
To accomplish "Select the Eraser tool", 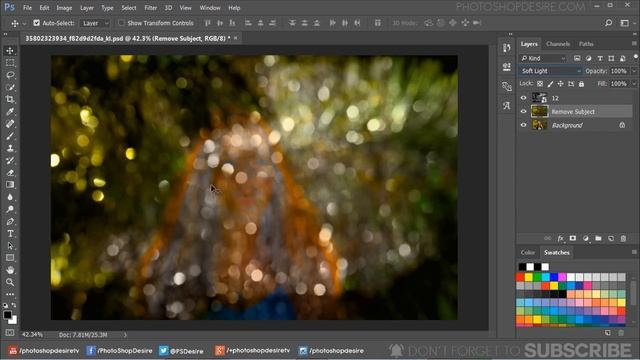I will [x=10, y=173].
